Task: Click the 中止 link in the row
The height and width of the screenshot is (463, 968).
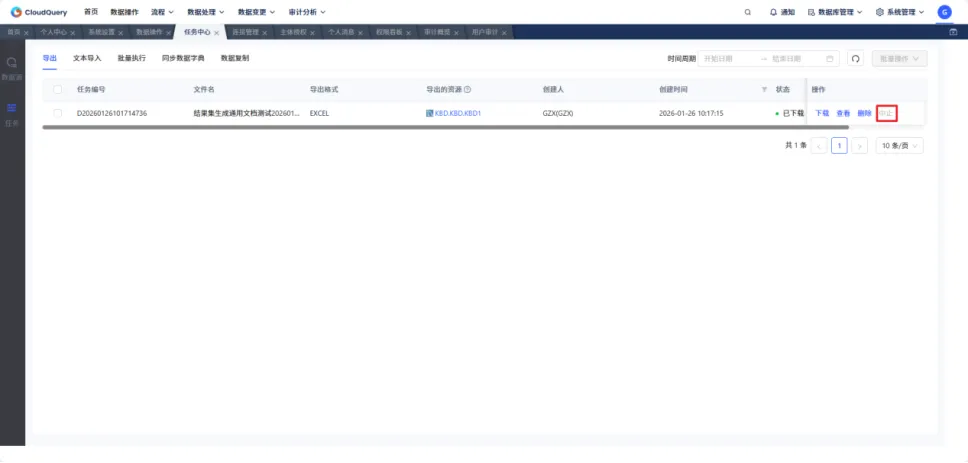Action: (887, 114)
